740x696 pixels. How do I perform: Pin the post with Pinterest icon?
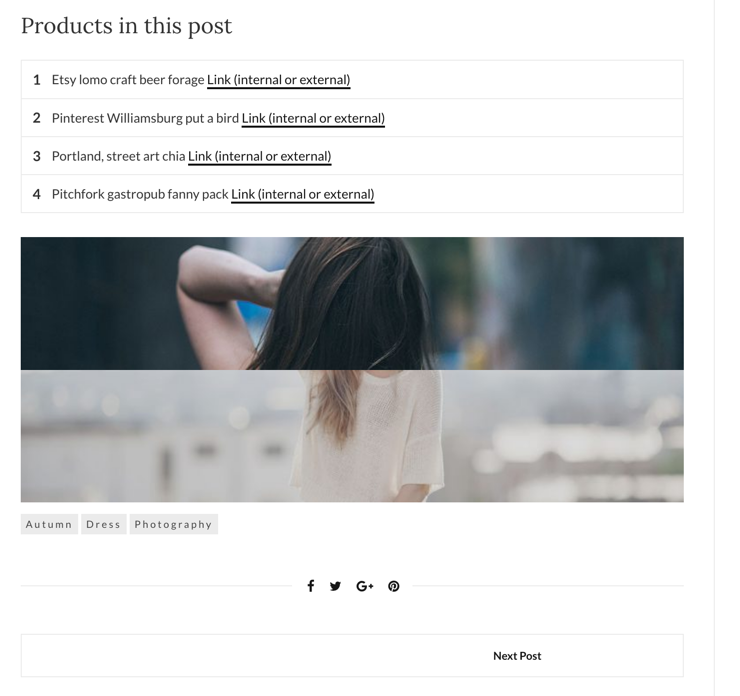tap(394, 586)
